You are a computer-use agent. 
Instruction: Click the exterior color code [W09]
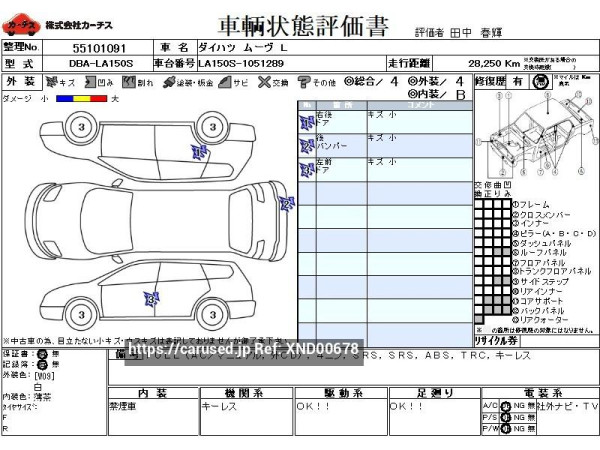click(x=44, y=376)
